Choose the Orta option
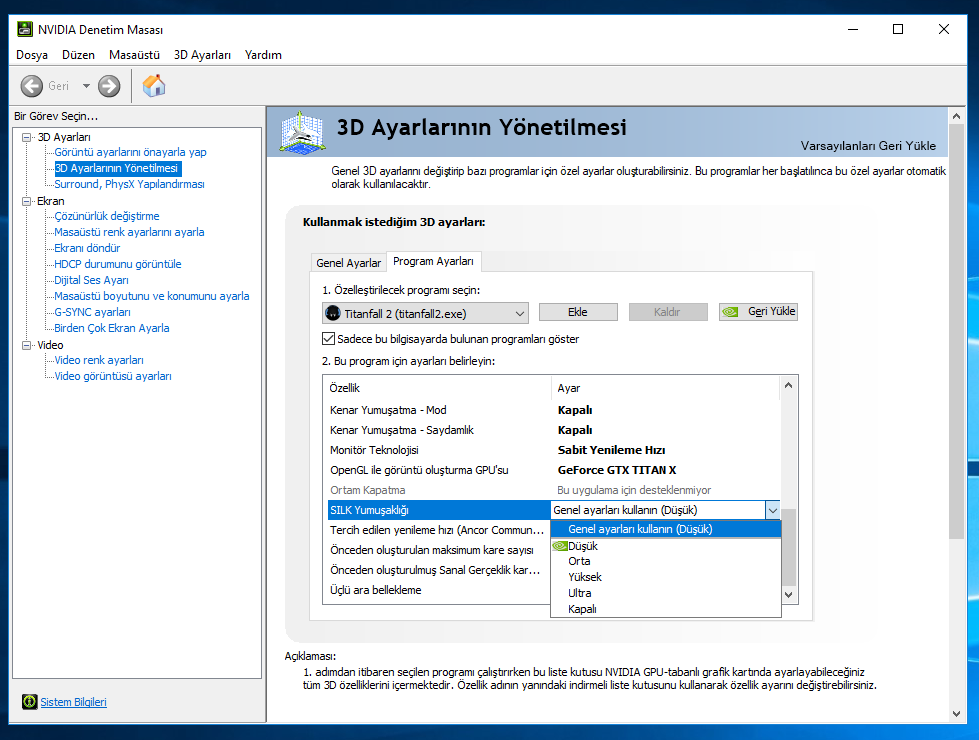This screenshot has height=740, width=979. tap(666, 561)
